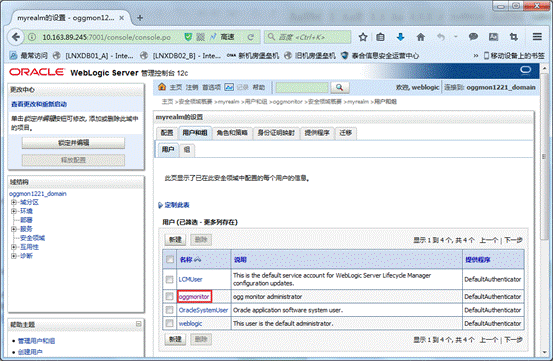Expand the 环境 tree node
This screenshot has width=553, height=361.
pyautogui.click(x=14, y=211)
